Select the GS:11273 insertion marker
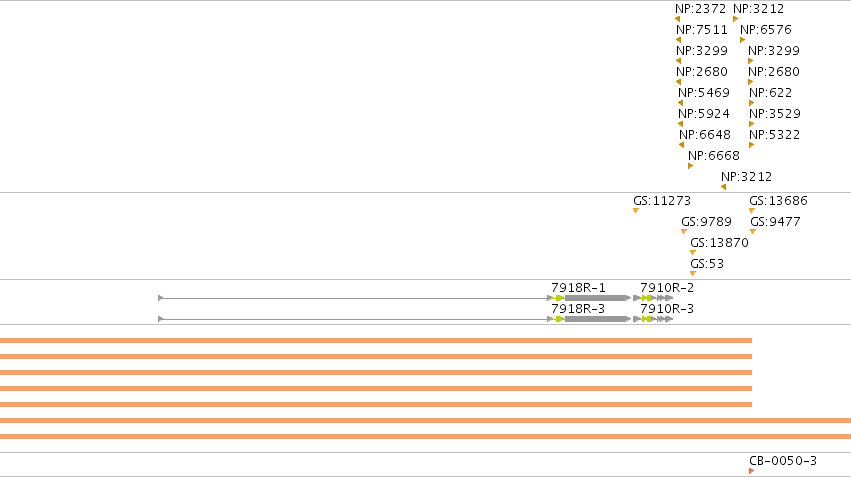This screenshot has height=477, width=851. click(x=636, y=211)
